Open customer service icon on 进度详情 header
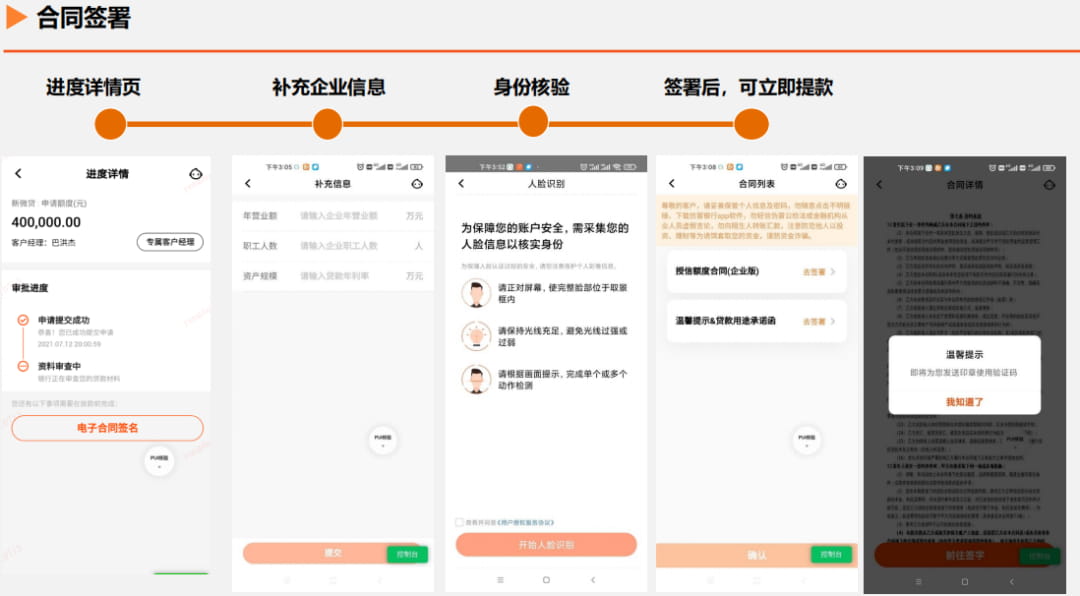The height and width of the screenshot is (596, 1080). pyautogui.click(x=196, y=174)
